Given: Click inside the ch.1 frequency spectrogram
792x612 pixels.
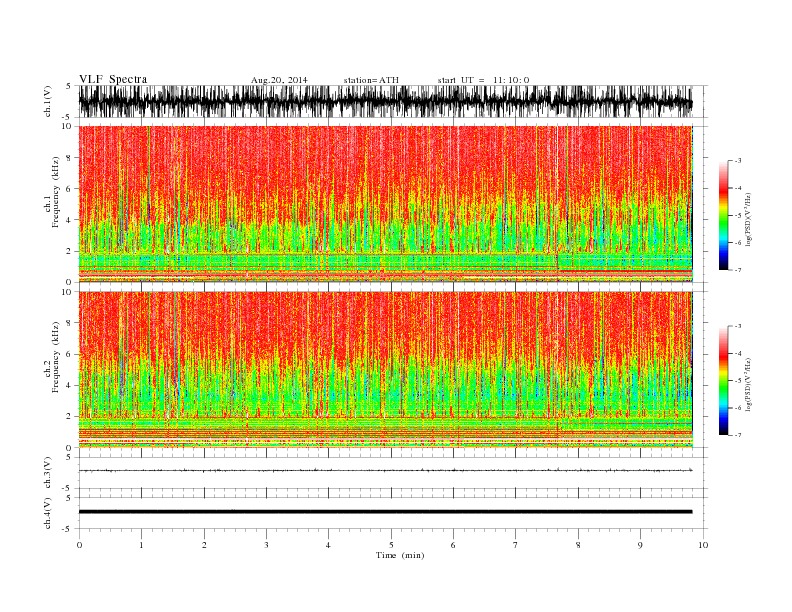Looking at the screenshot, I should pyautogui.click(x=385, y=204).
